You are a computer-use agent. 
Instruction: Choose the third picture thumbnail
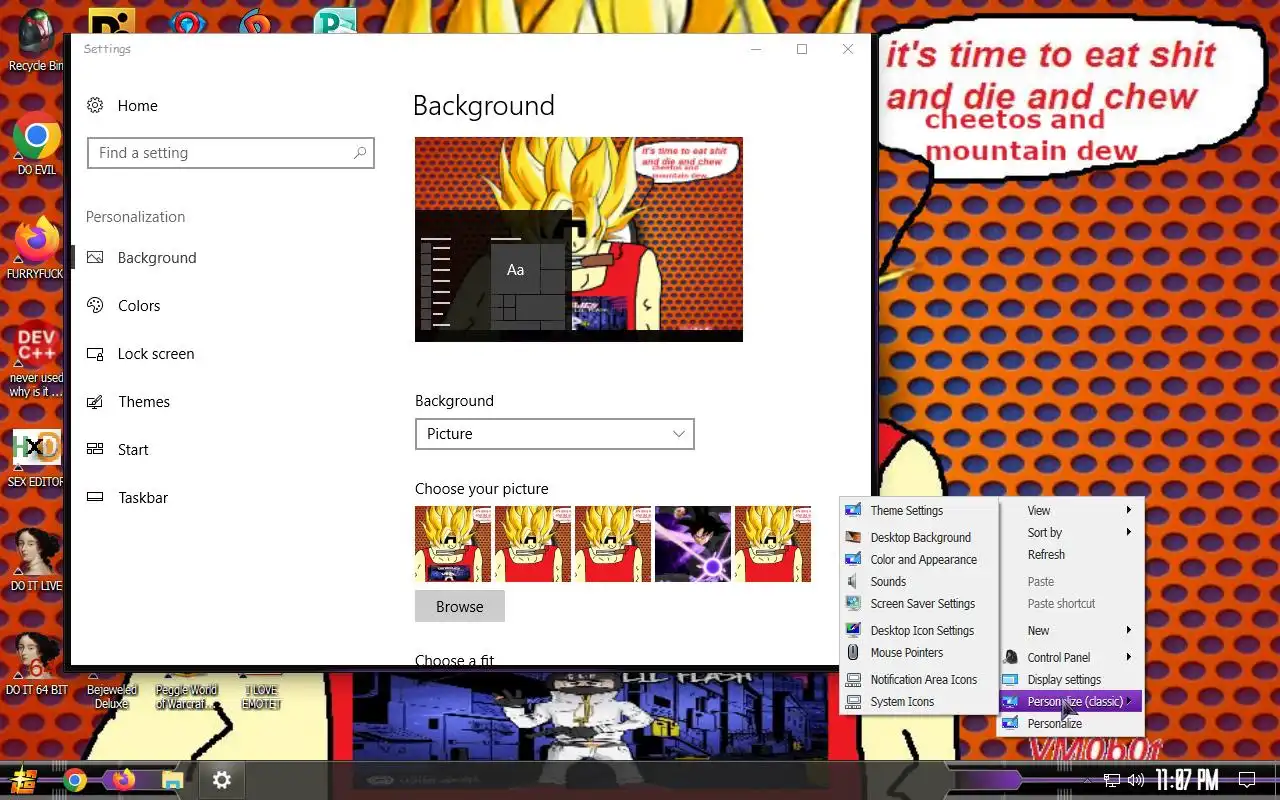[613, 544]
